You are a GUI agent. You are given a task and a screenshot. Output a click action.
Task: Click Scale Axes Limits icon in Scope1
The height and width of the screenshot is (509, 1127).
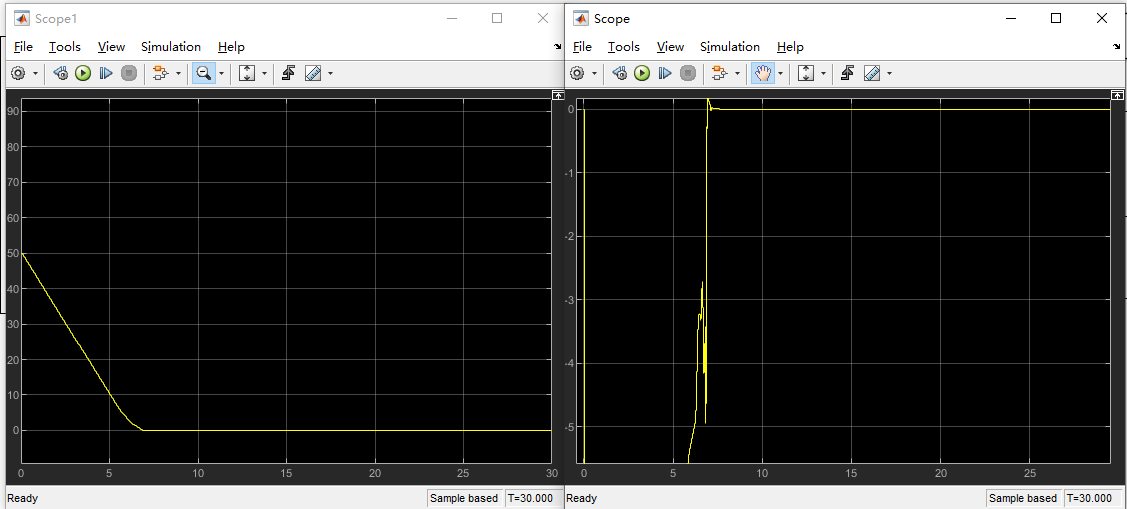point(247,73)
